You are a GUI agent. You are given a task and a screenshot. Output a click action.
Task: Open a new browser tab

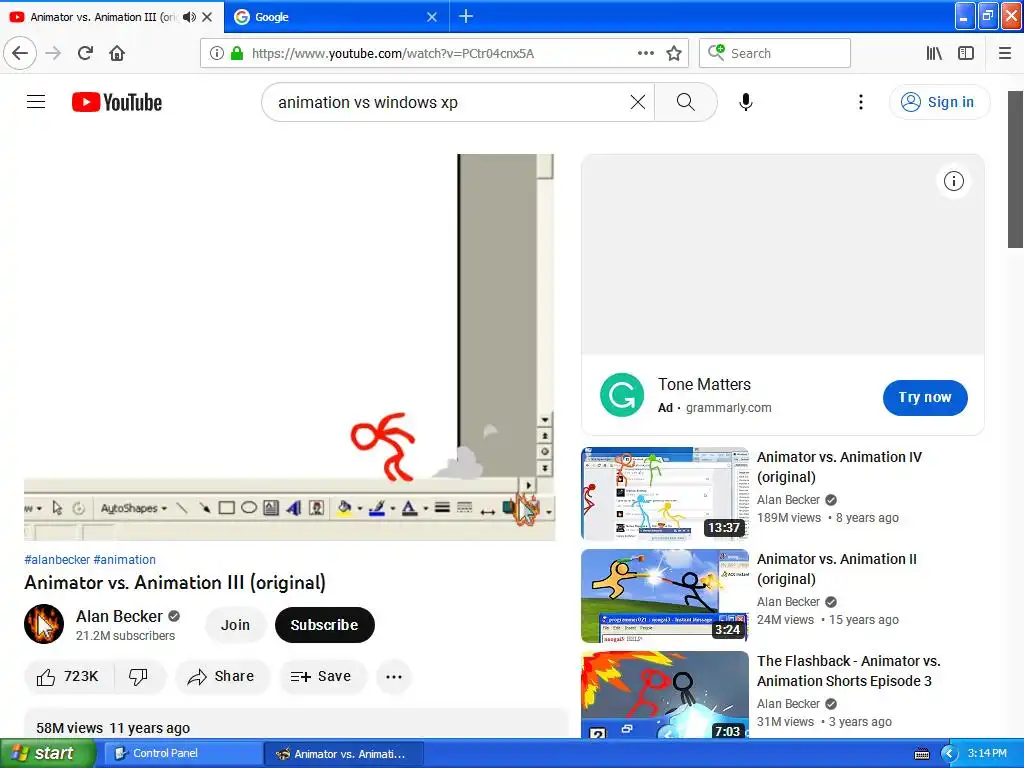point(466,16)
